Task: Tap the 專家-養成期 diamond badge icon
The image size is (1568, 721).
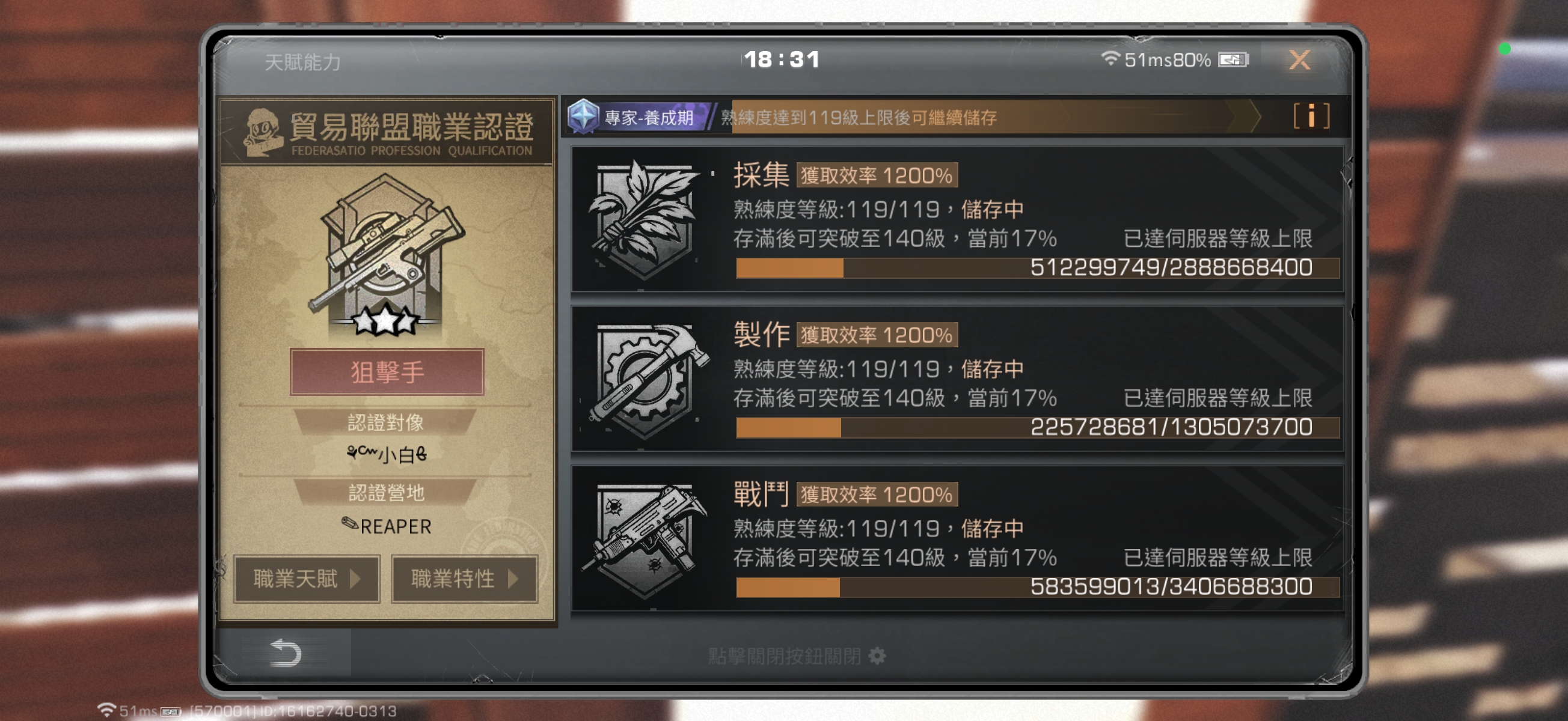Action: coord(583,116)
